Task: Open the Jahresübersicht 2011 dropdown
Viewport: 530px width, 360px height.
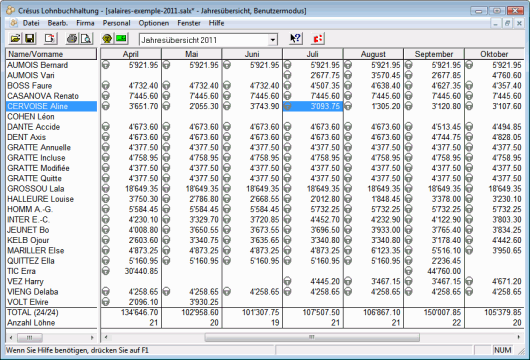Action: tap(272, 40)
